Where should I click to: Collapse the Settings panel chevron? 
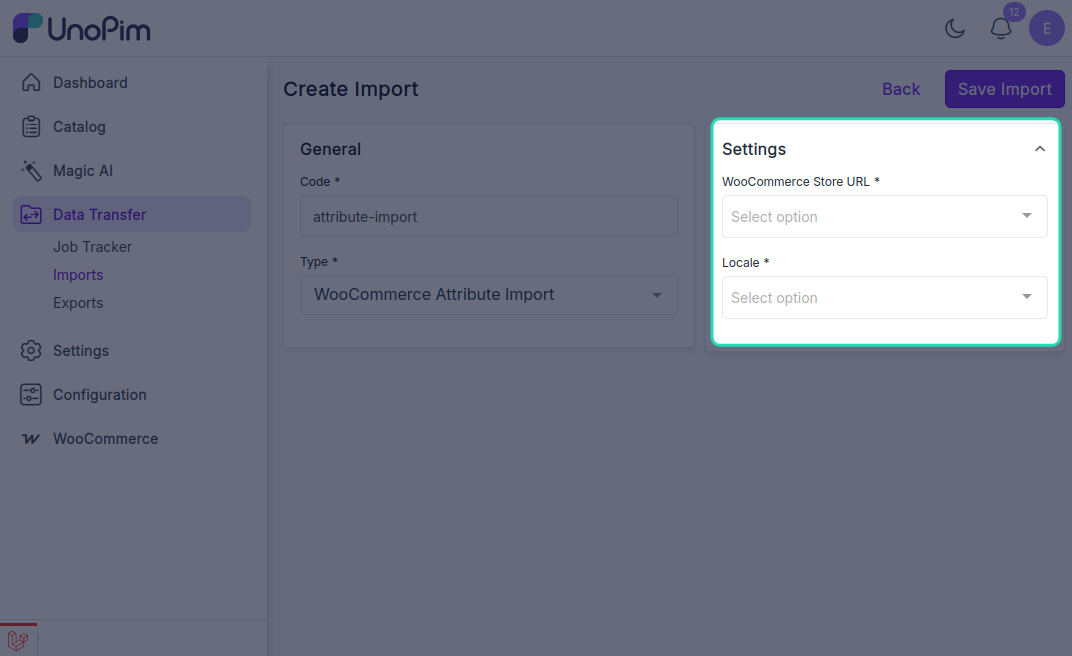pos(1040,149)
